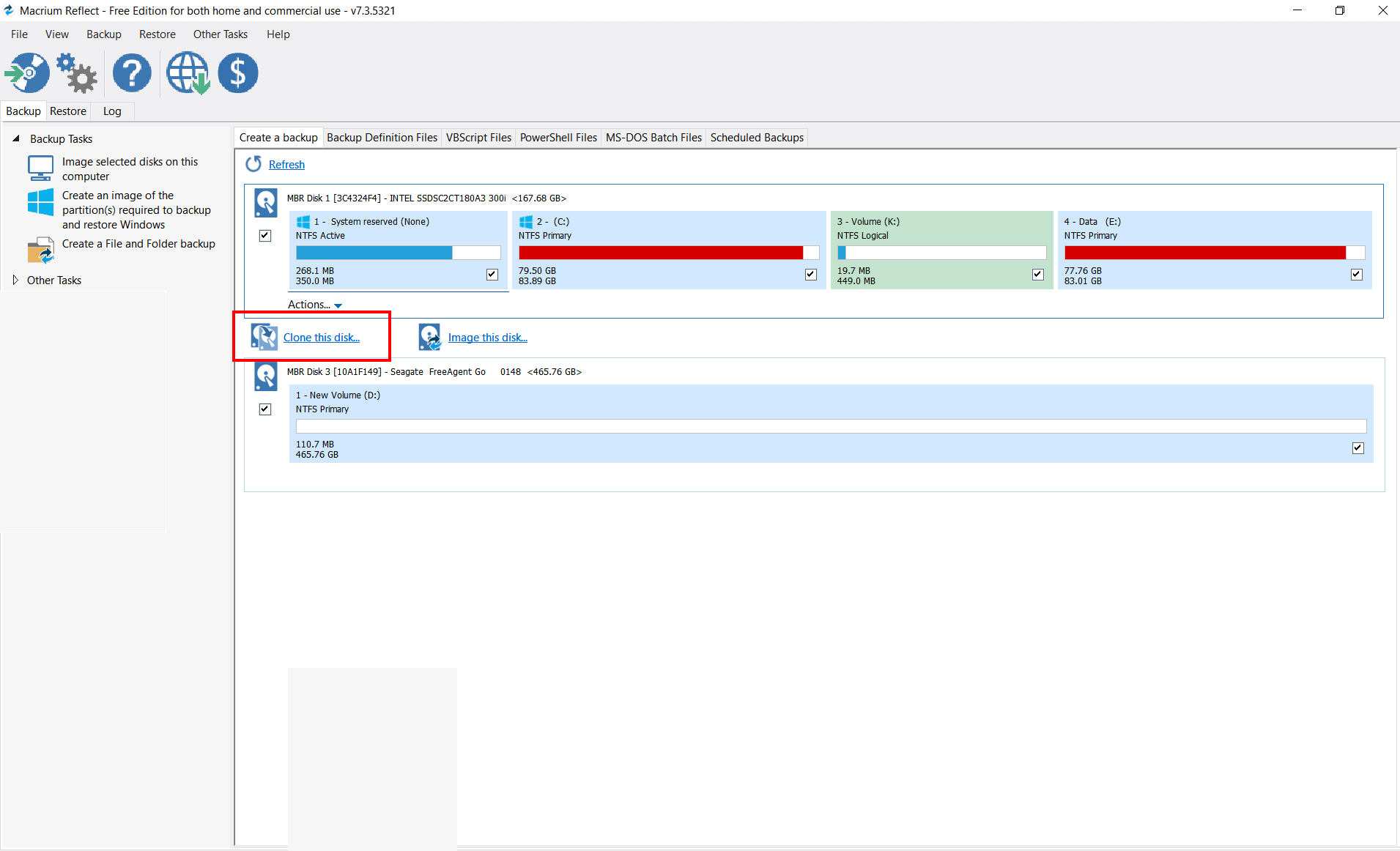
Task: Switch to the Restore tab below toolbar
Action: pyautogui.click(x=68, y=111)
